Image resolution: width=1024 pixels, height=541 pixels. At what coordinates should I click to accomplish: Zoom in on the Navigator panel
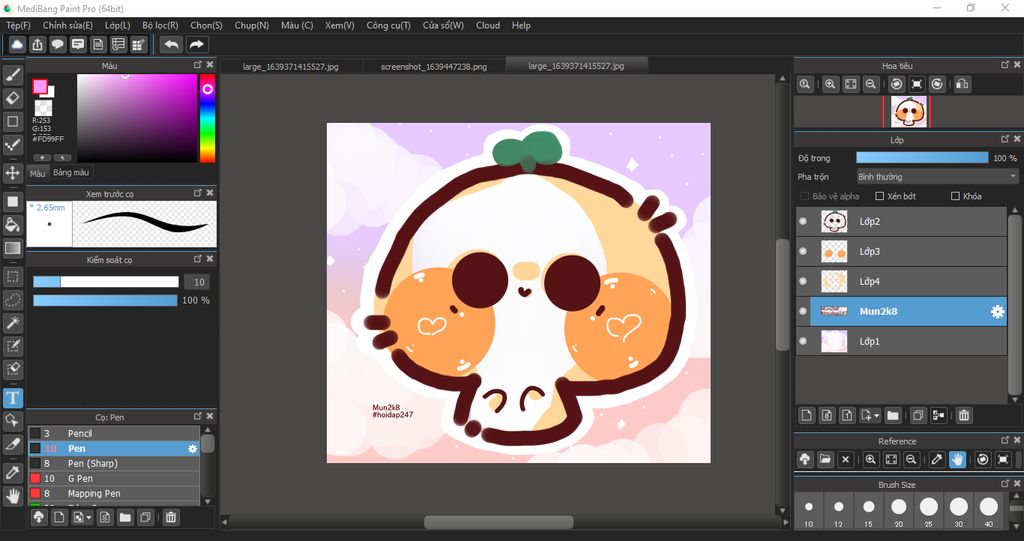tap(830, 84)
